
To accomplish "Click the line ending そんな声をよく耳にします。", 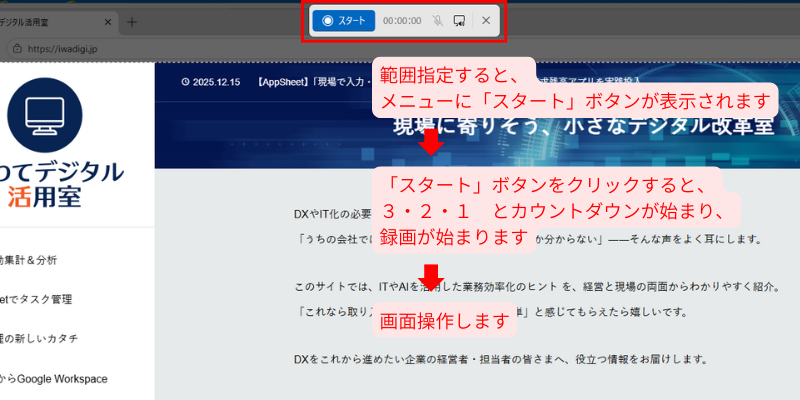I will 528,239.
